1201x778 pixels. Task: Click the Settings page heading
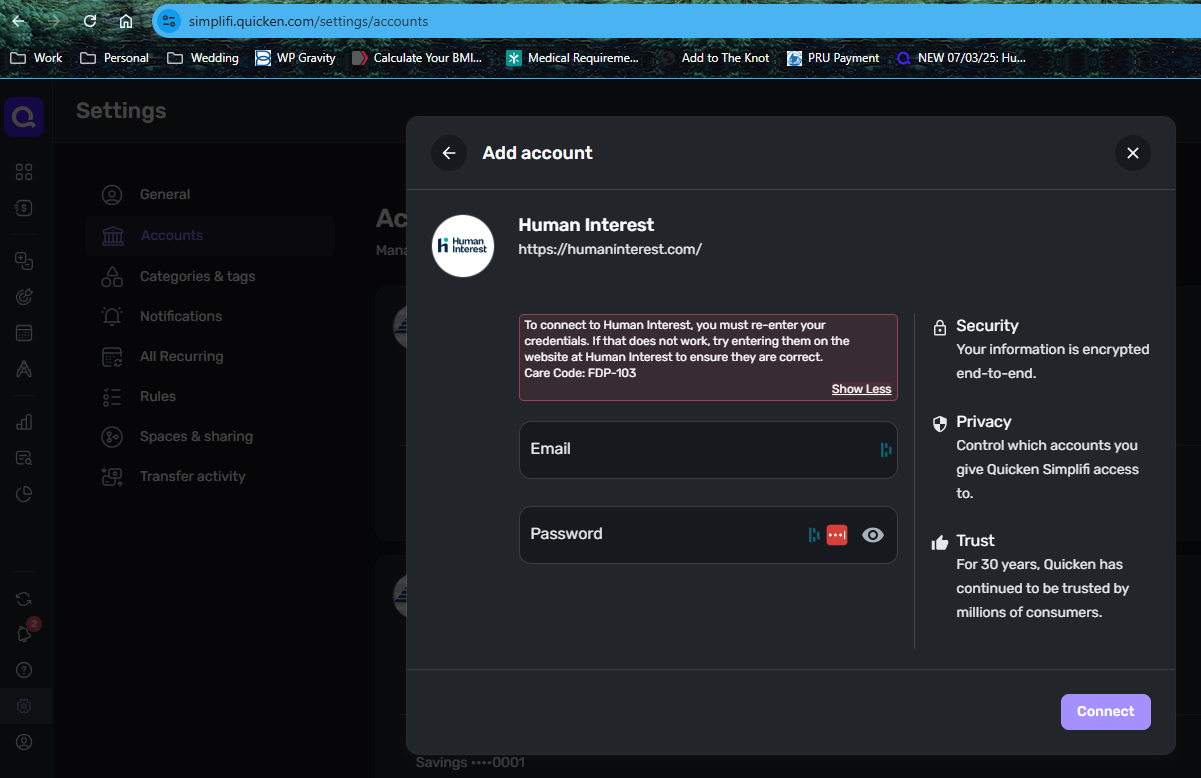(x=121, y=111)
